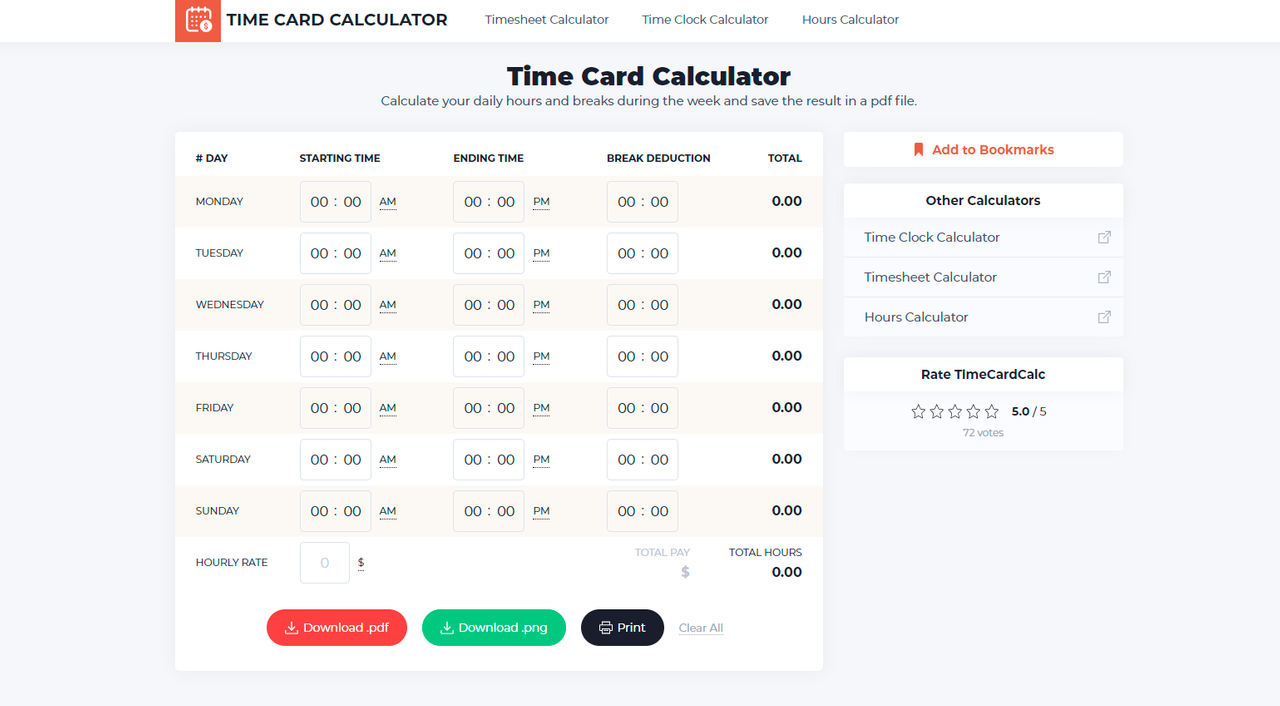Screen dimensions: 1280x706
Task: Click the printer icon on the Print button
Action: tap(605, 627)
